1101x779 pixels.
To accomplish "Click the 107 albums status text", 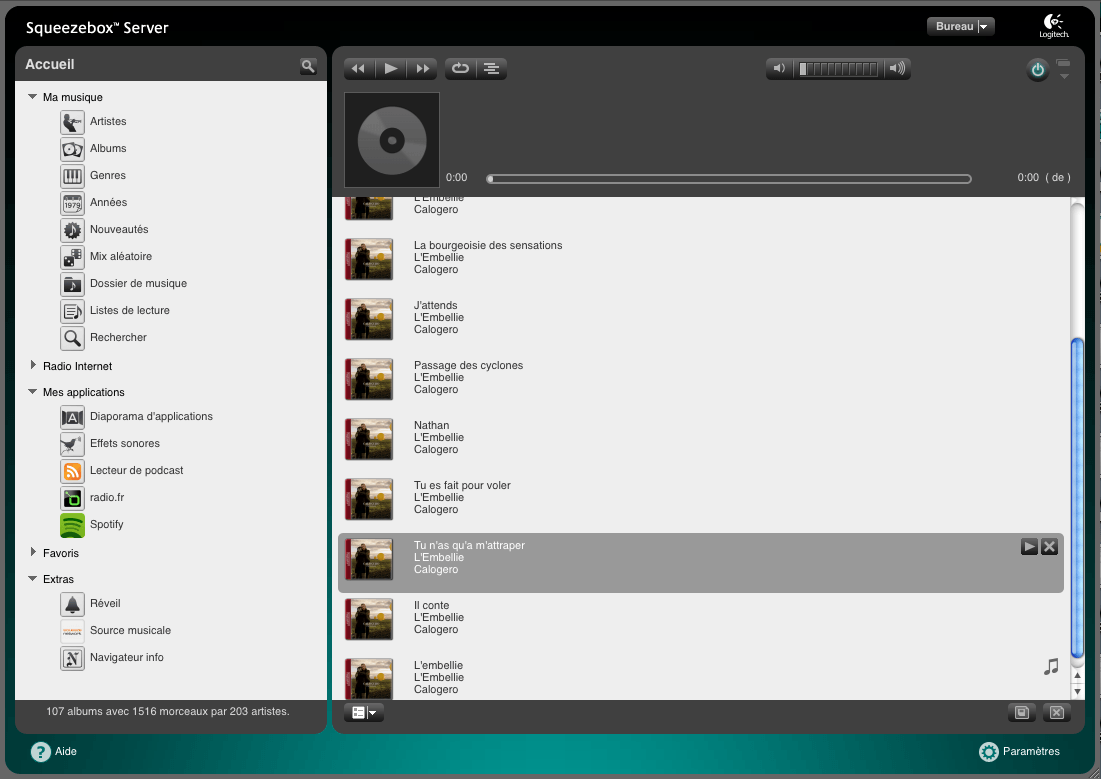I will click(x=168, y=712).
